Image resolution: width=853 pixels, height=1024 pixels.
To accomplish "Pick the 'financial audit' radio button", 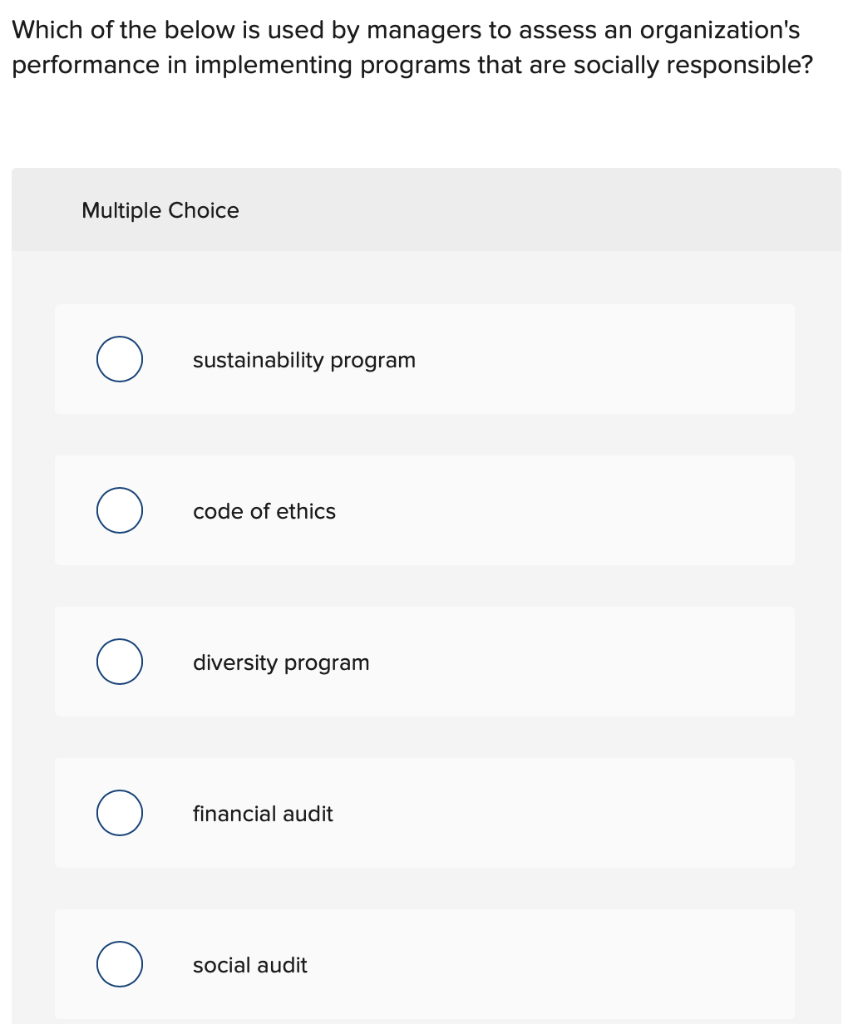I will 119,814.
